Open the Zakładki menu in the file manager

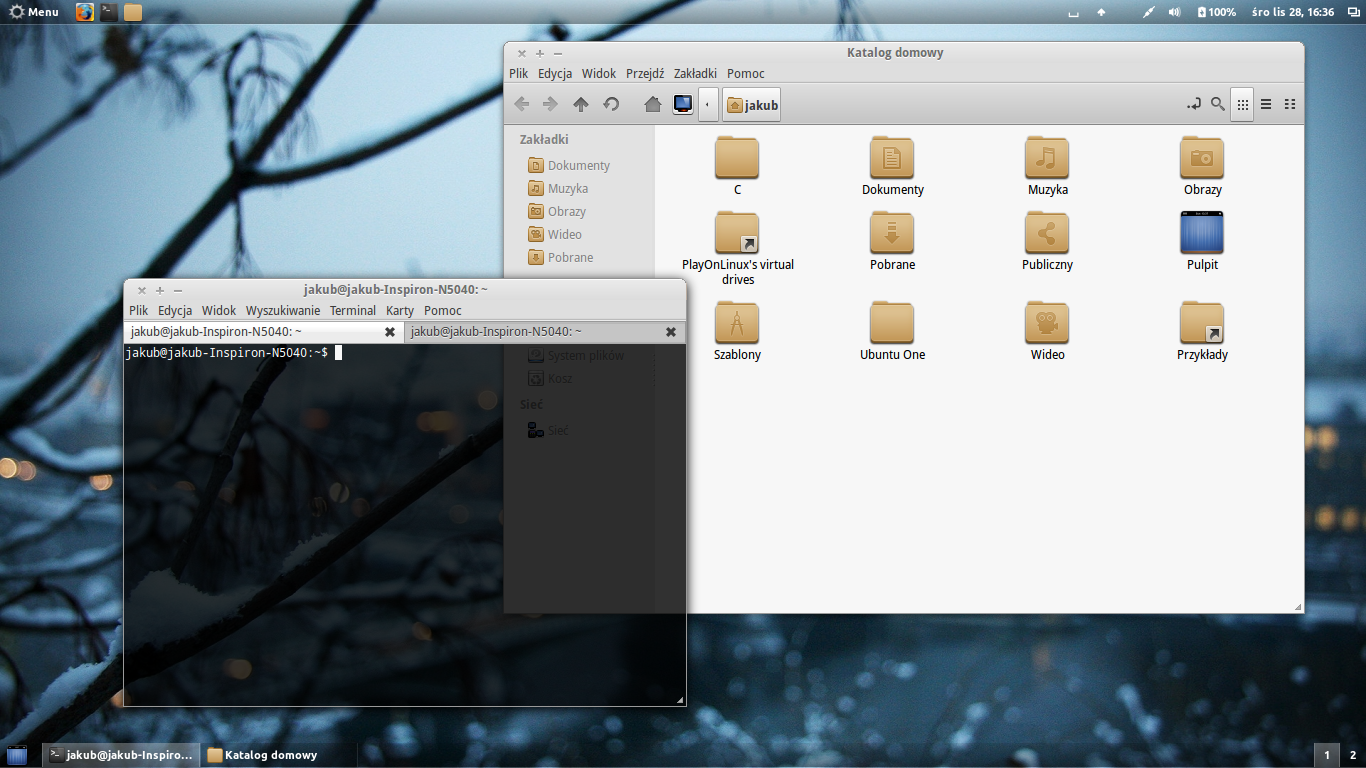pyautogui.click(x=695, y=73)
